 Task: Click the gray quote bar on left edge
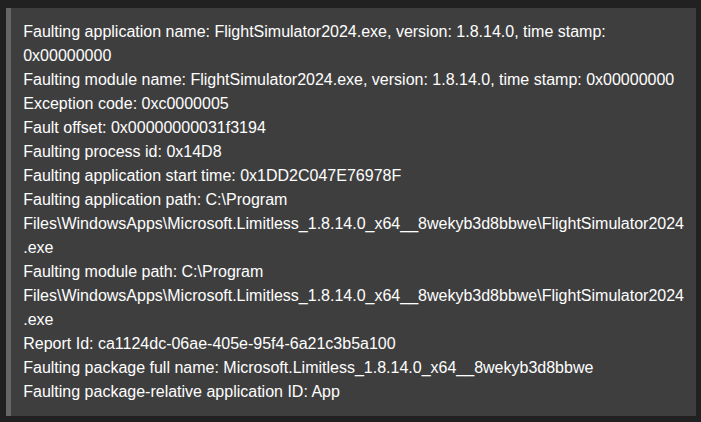pyautogui.click(x=8, y=212)
